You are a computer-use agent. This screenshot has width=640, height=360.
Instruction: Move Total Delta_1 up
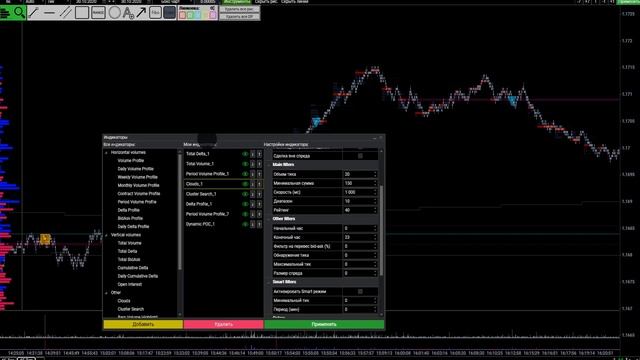259,154
